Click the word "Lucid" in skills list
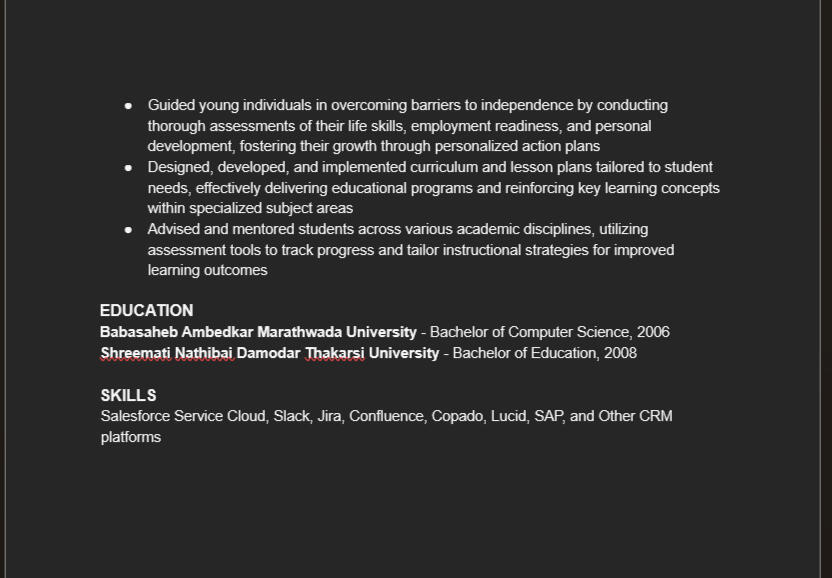 click(x=507, y=416)
